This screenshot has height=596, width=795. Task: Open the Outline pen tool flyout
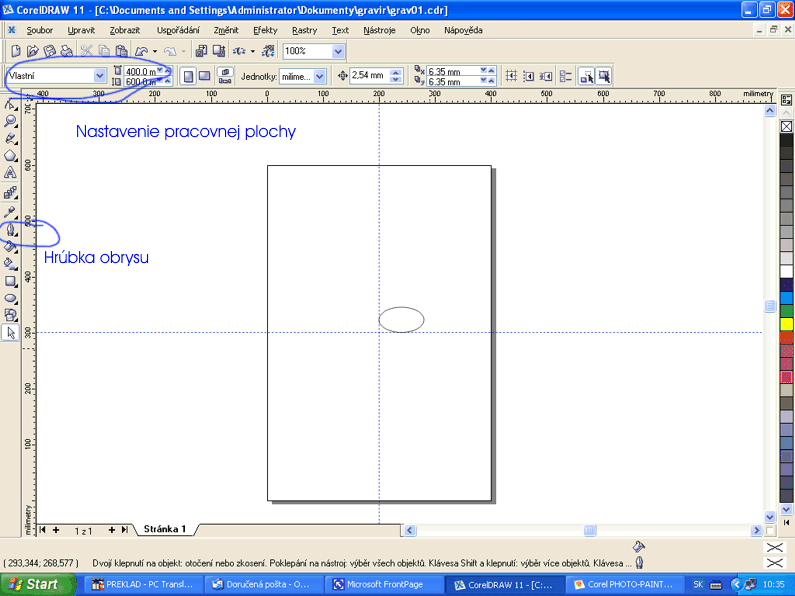point(10,230)
